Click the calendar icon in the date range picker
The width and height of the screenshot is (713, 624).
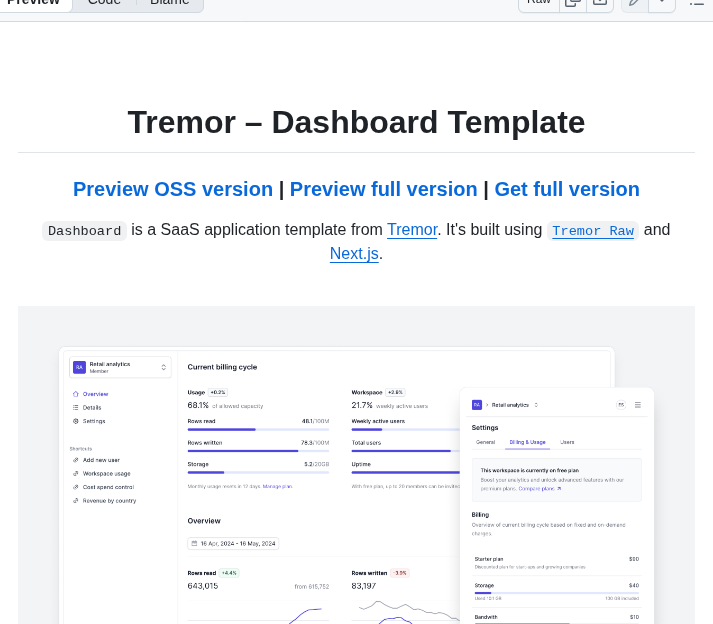tap(194, 543)
